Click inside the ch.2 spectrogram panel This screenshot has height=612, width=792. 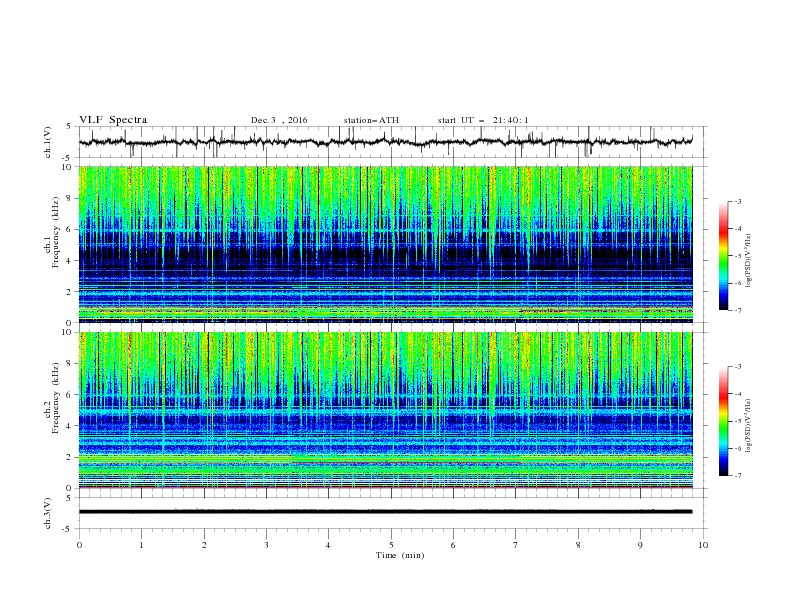tap(385, 410)
